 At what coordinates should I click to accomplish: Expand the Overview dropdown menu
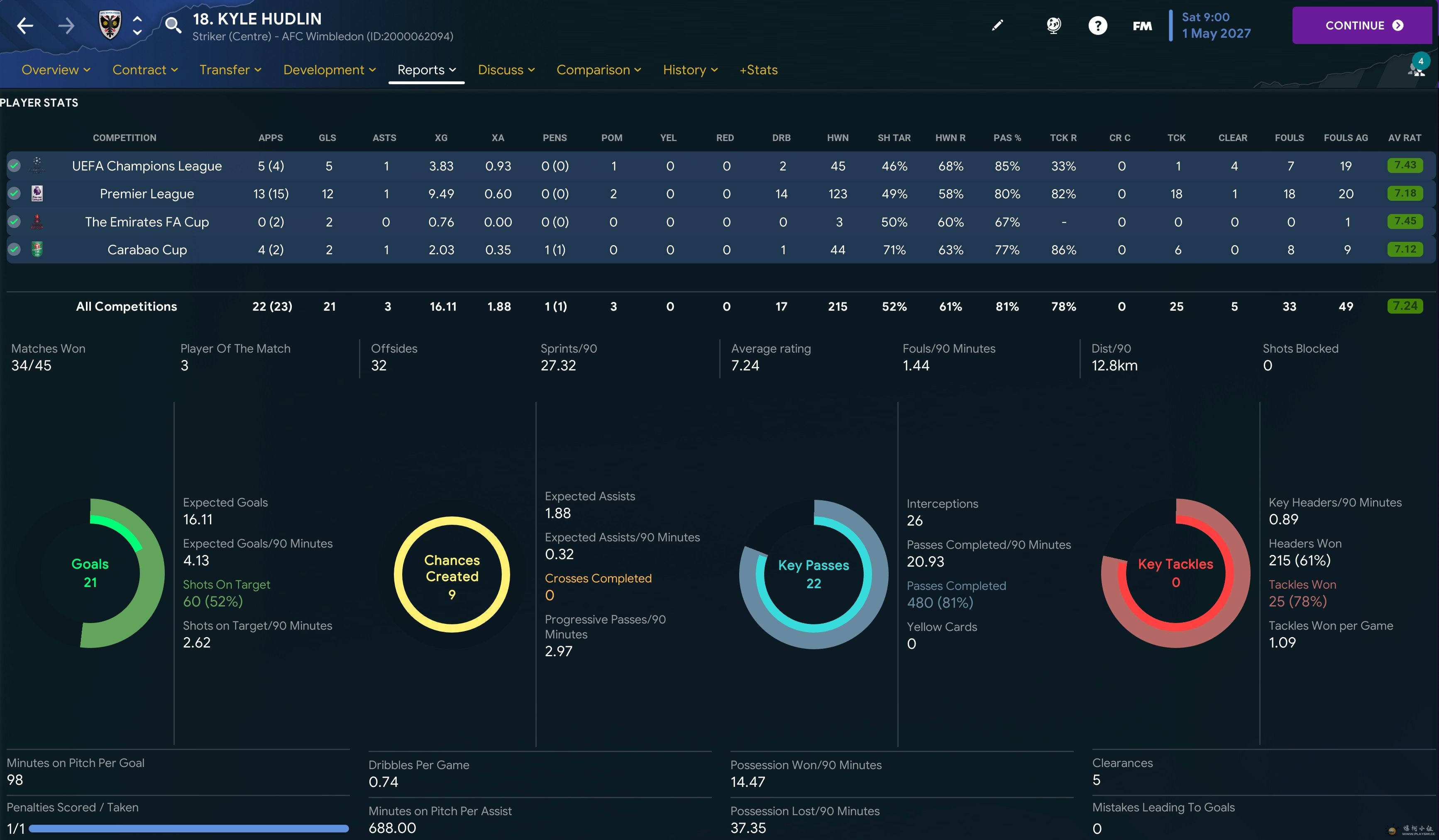pyautogui.click(x=56, y=70)
